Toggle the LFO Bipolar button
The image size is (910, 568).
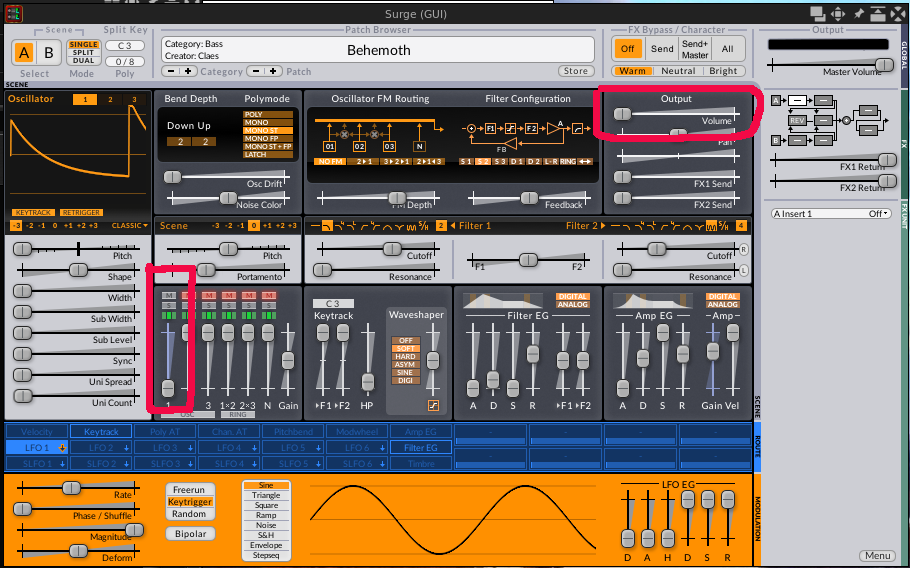[190, 534]
